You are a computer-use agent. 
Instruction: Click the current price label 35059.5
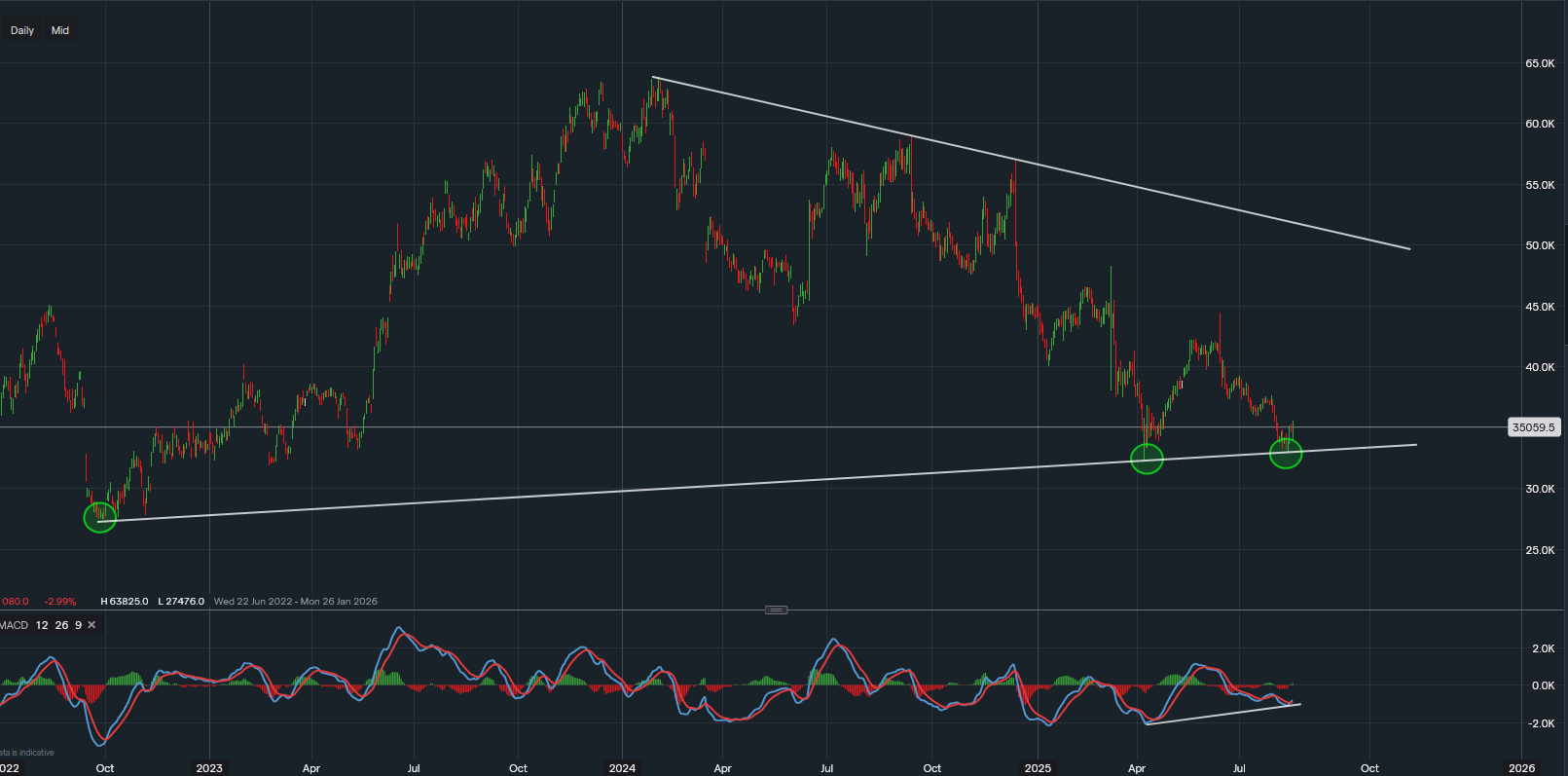tap(1534, 426)
